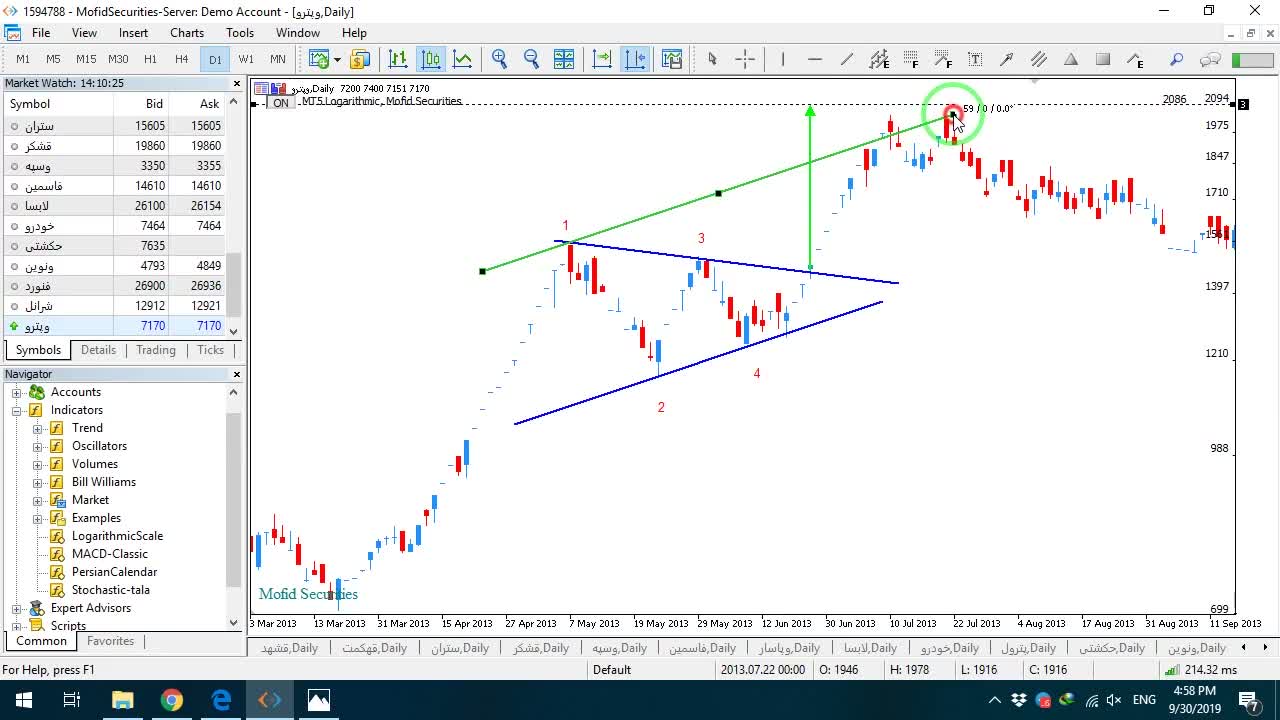Zoom out of the chart
1280x720 pixels.
[532, 59]
